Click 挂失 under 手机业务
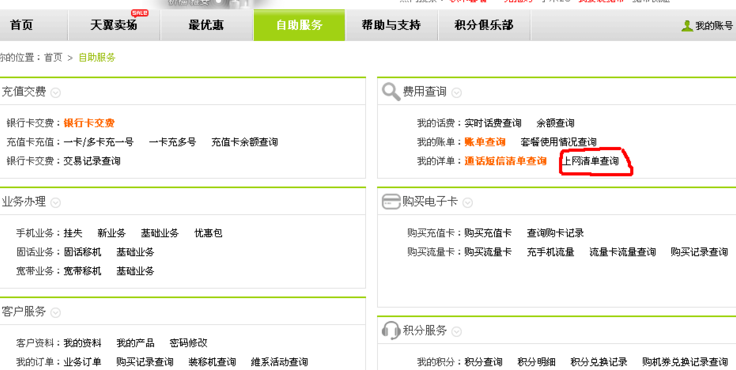The width and height of the screenshot is (736, 370). (x=73, y=233)
